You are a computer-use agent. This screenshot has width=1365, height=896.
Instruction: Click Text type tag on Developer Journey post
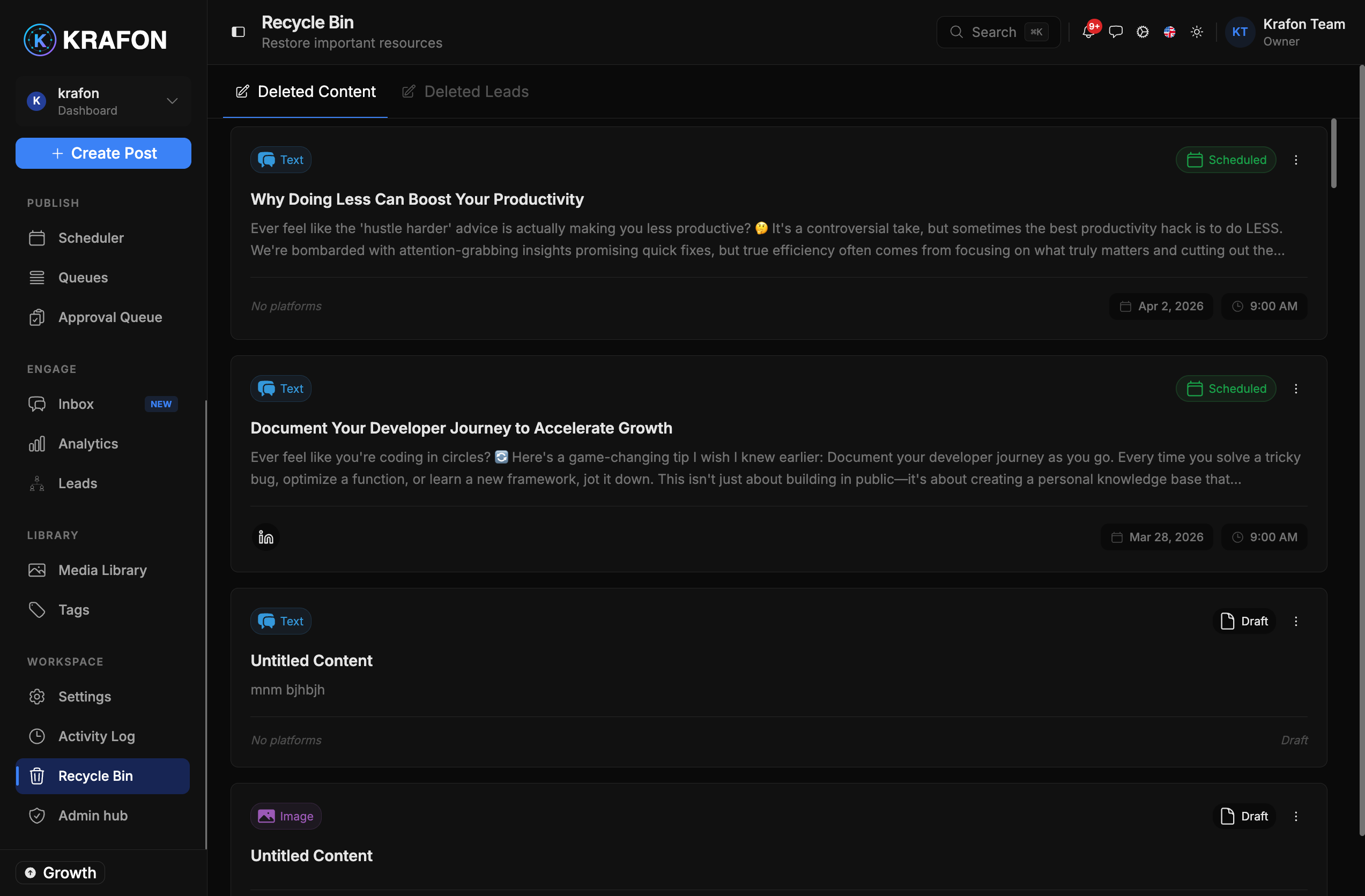(281, 389)
